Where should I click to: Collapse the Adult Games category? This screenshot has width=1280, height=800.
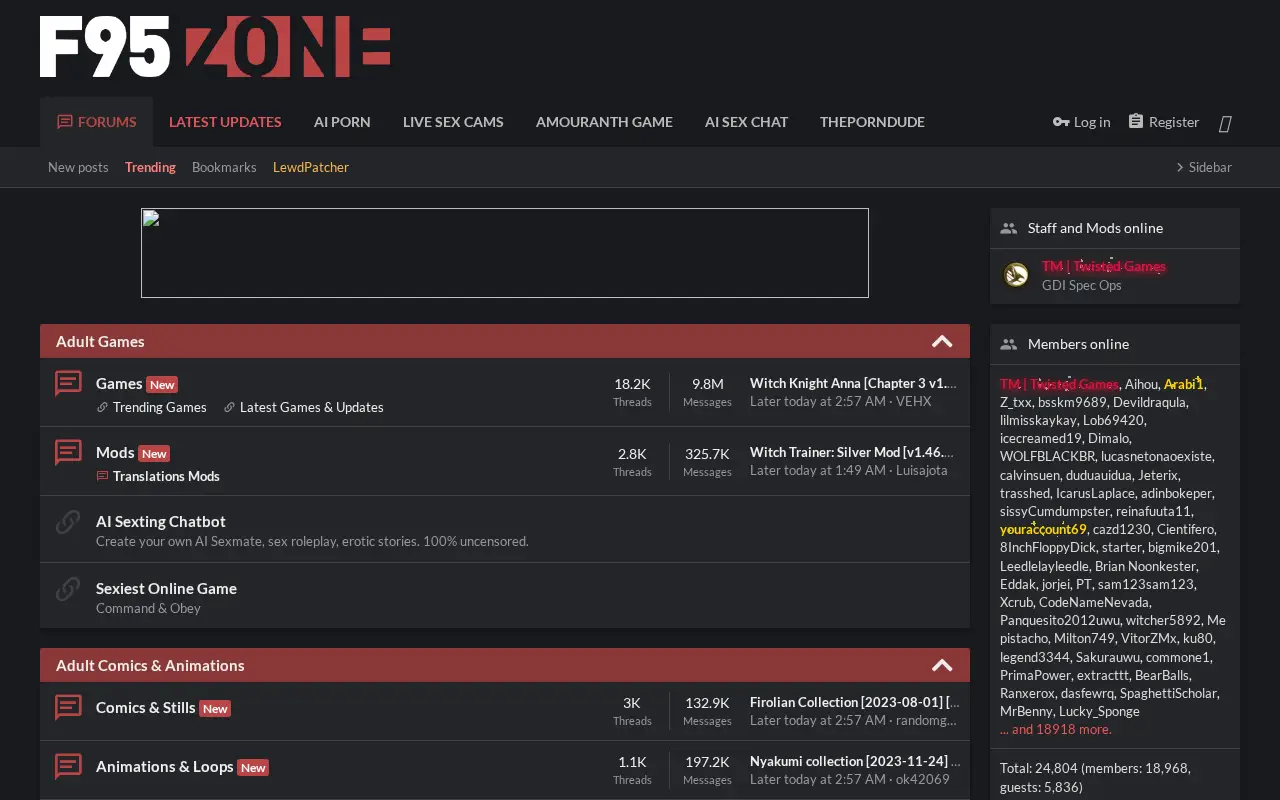pos(942,341)
